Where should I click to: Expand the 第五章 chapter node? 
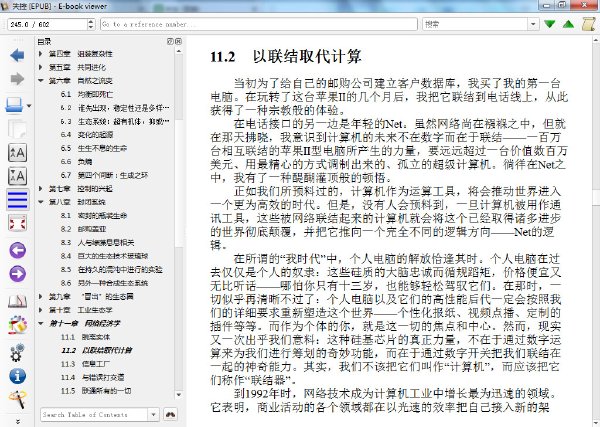click(41, 67)
